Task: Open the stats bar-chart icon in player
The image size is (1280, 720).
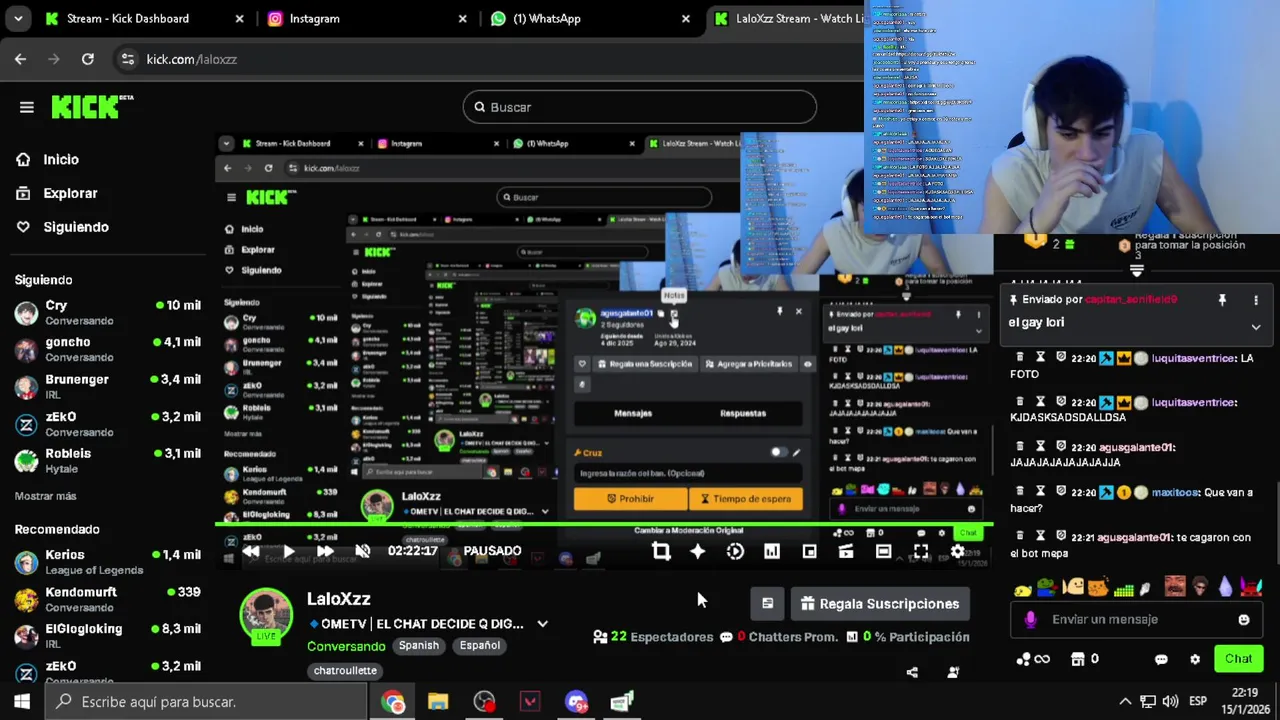Action: point(772,551)
